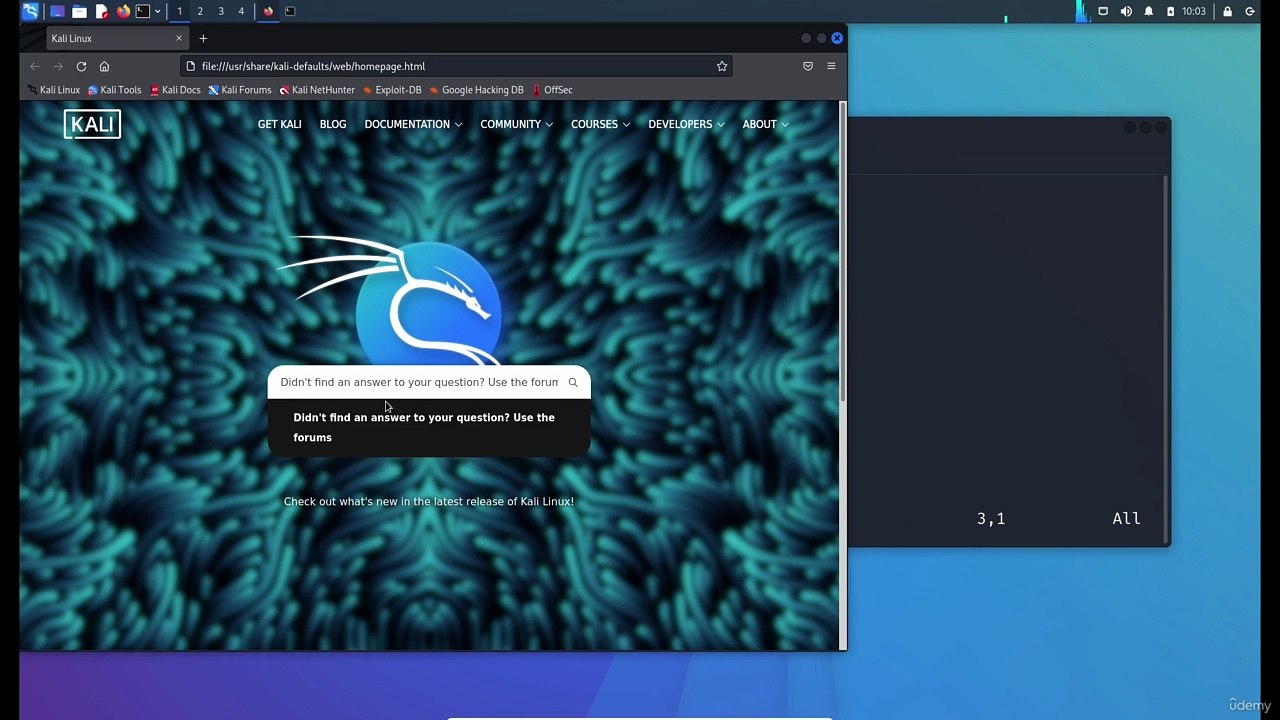The image size is (1280, 720).
Task: Go back in browser history
Action: click(35, 66)
